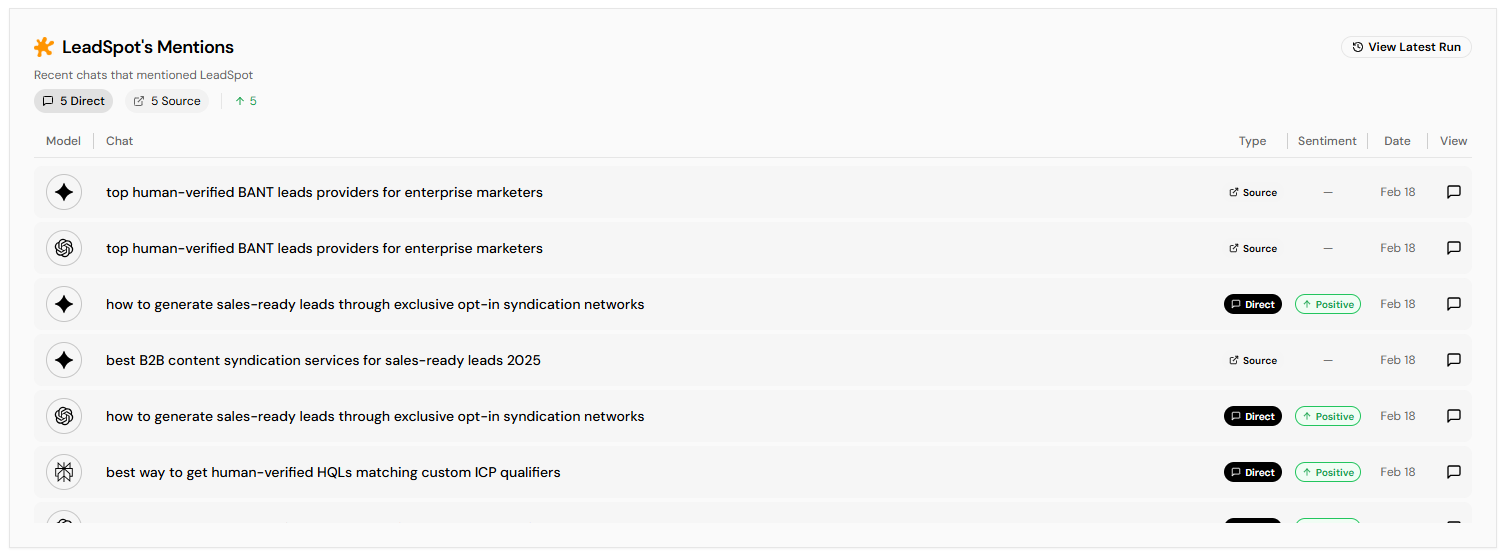Open the chat icon for the B2B content syndication row
1509x554 pixels.
point(1453,360)
